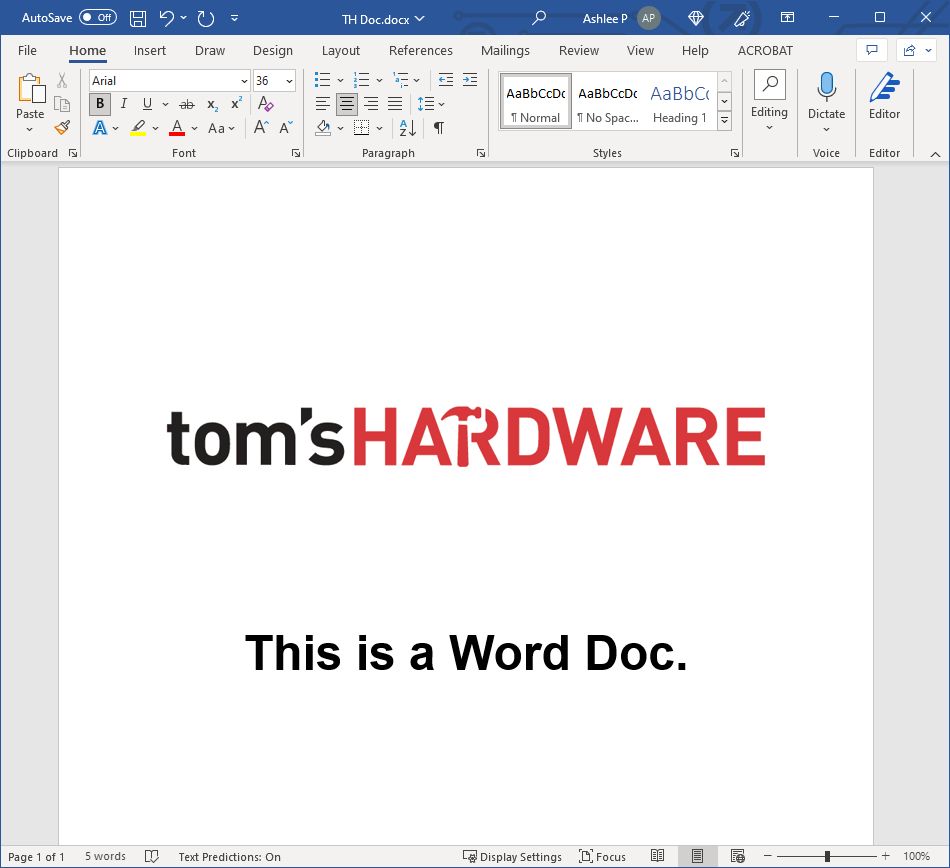
Task: Apply subscript formatting
Action: pyautogui.click(x=211, y=104)
